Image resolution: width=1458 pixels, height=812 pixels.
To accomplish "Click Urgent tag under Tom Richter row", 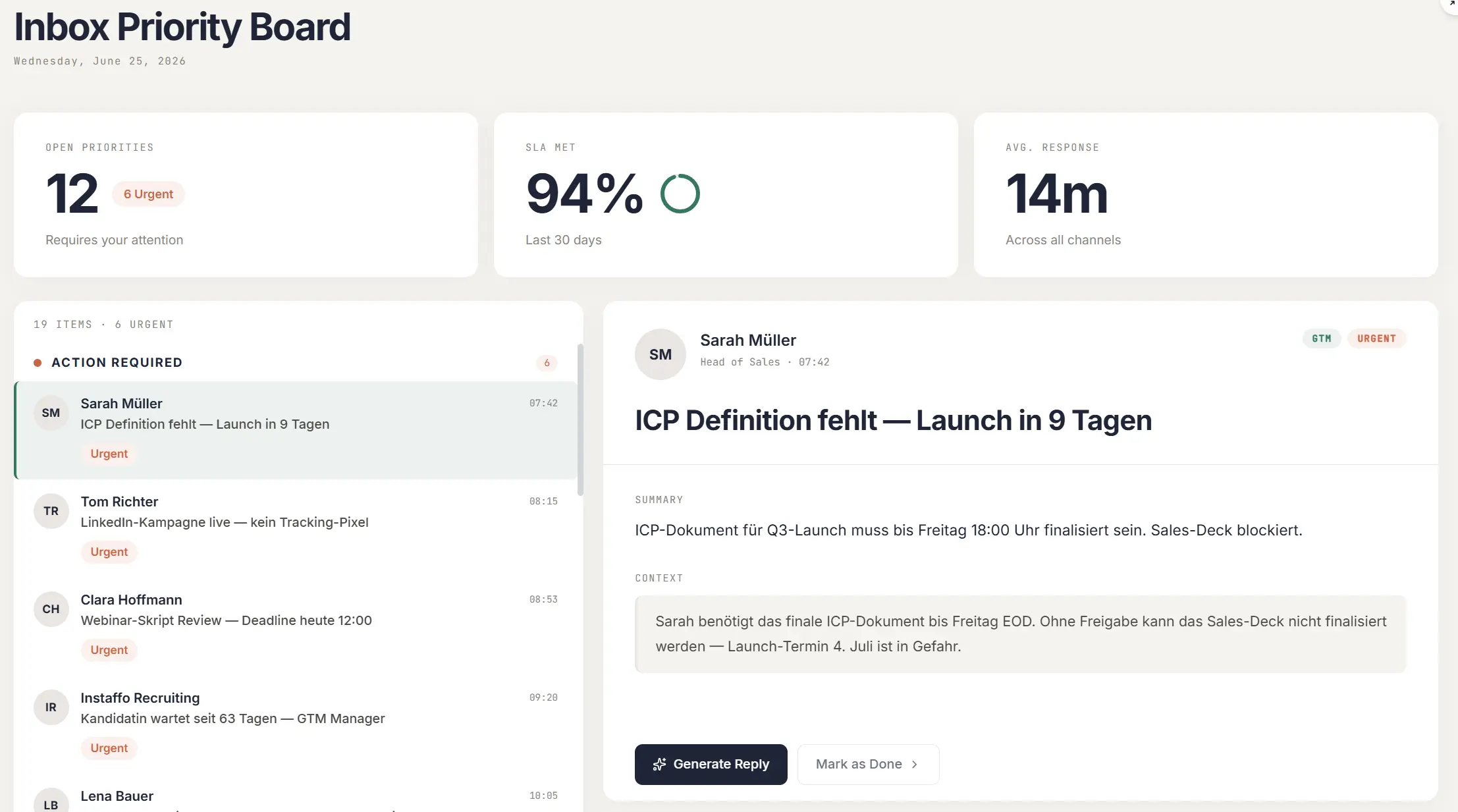I will click(x=109, y=552).
